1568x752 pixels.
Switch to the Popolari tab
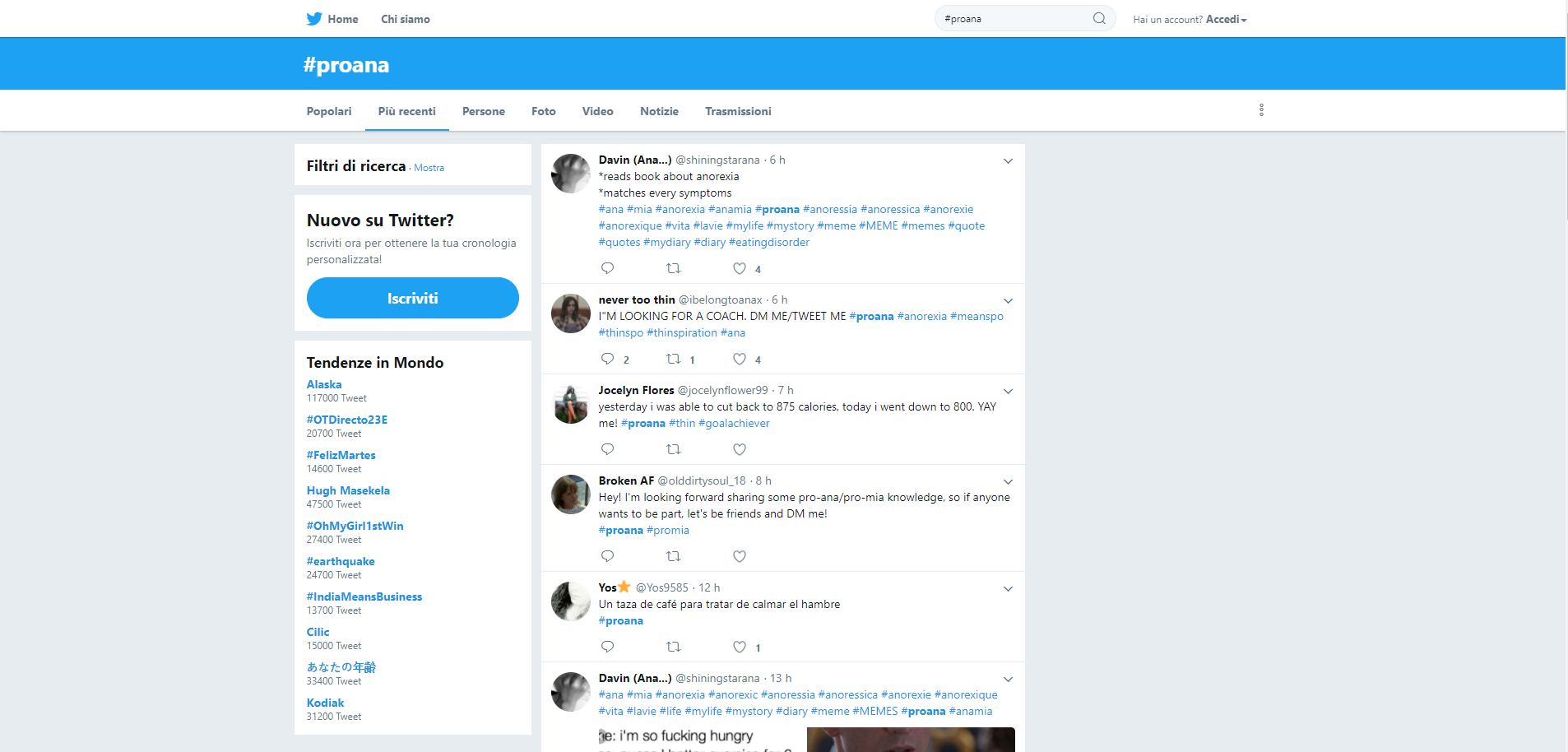coord(329,111)
